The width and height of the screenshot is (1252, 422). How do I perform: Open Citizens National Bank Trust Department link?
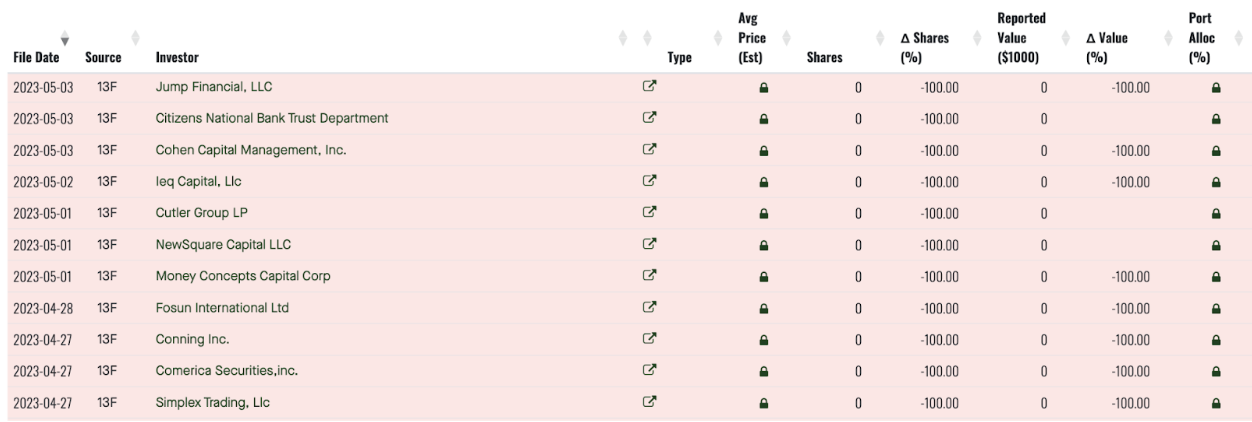(x=272, y=119)
